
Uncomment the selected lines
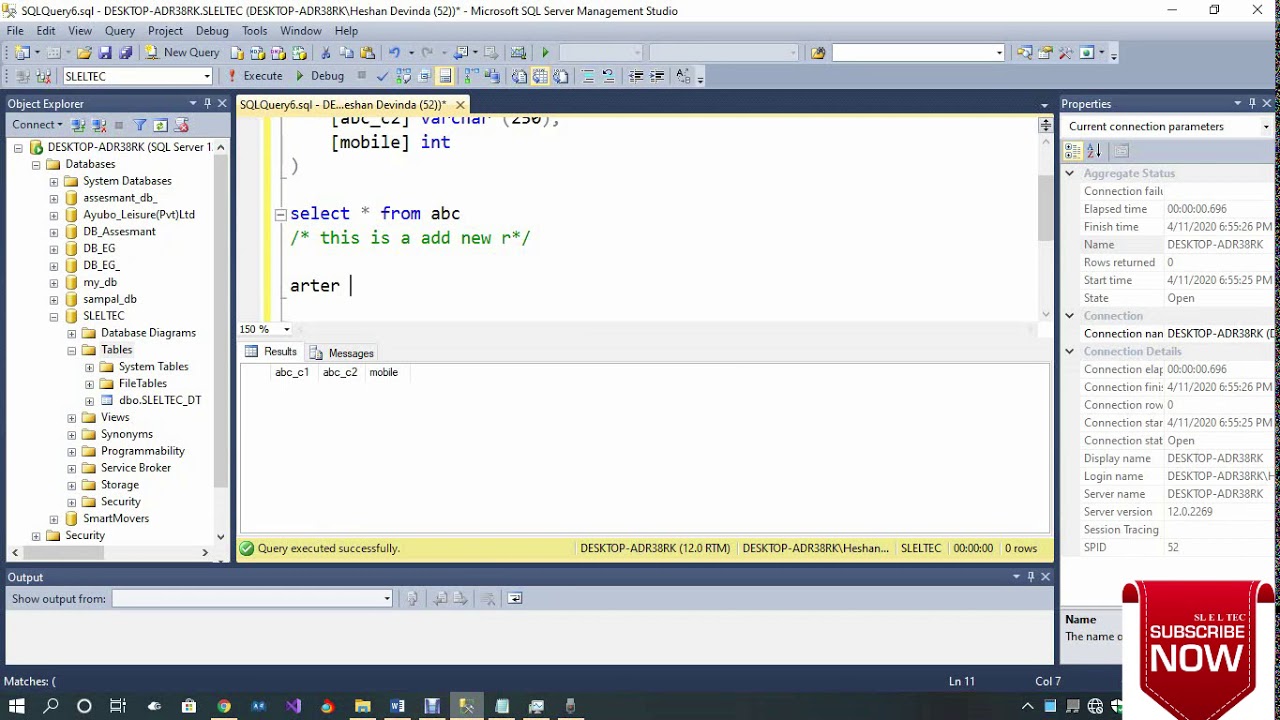click(x=608, y=76)
